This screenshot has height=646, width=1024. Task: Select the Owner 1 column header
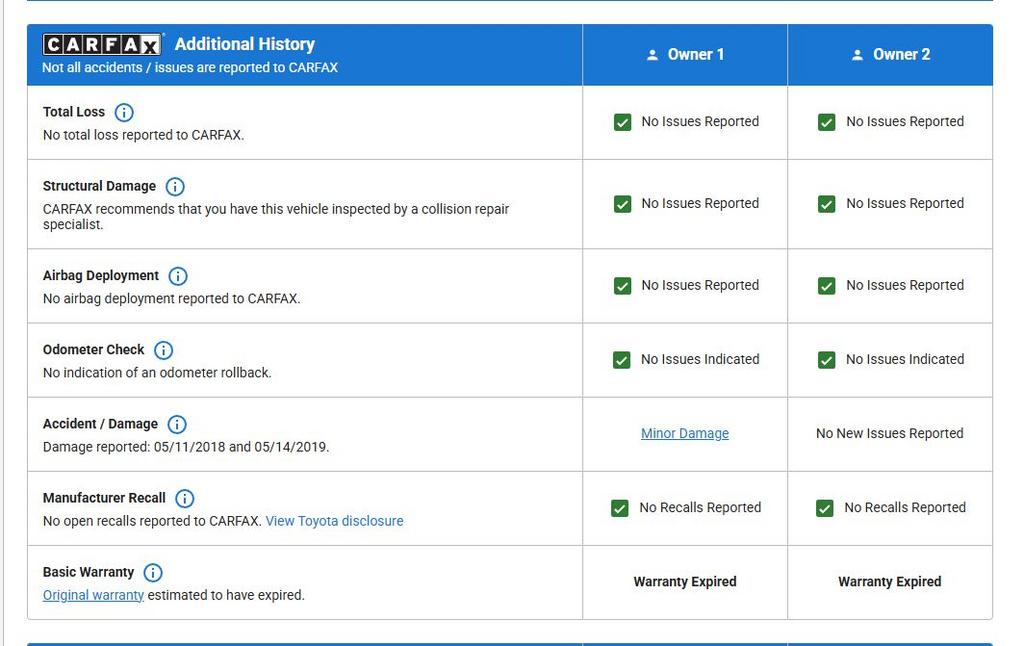tap(685, 55)
